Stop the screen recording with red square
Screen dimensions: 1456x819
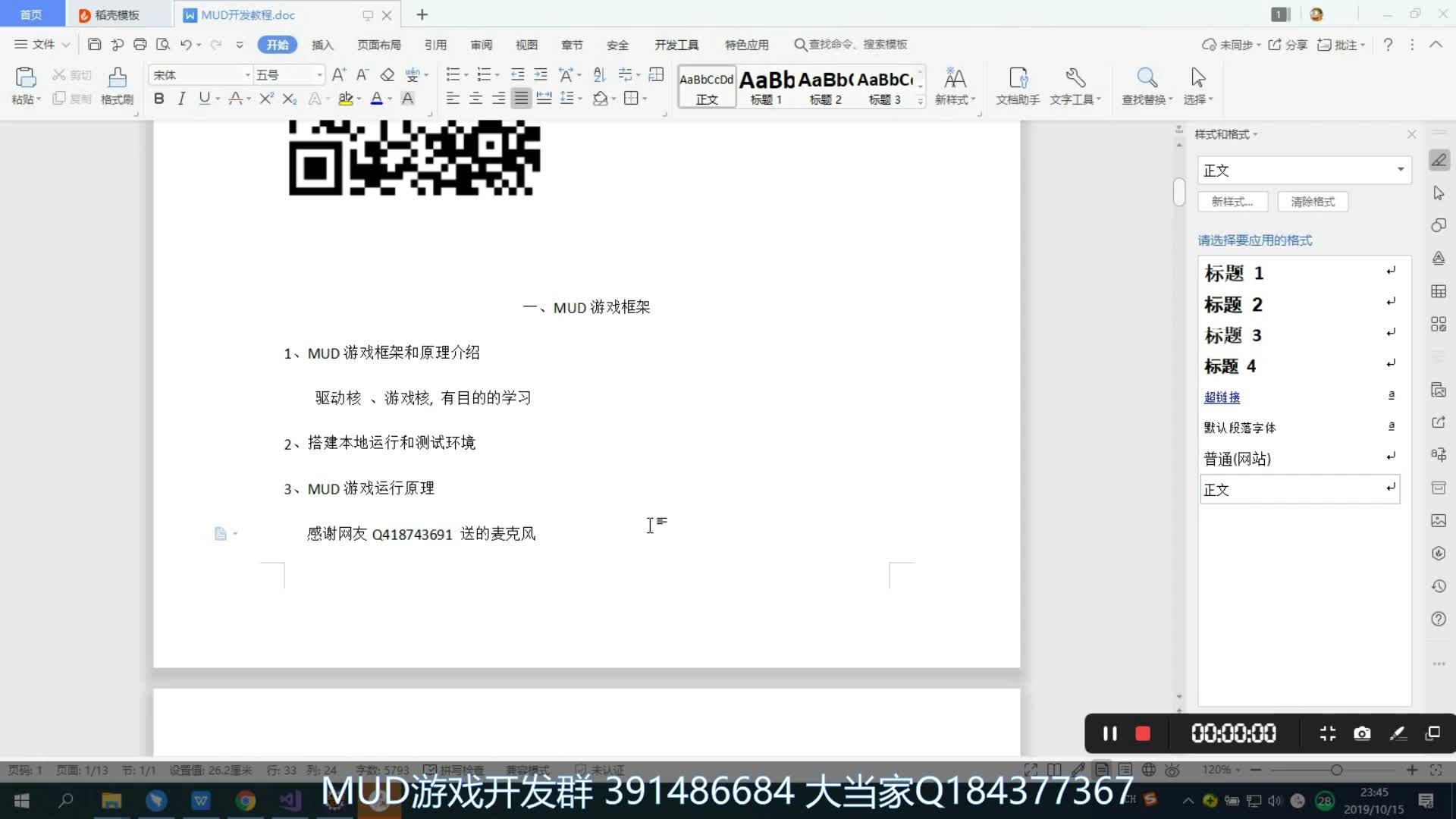coord(1142,733)
